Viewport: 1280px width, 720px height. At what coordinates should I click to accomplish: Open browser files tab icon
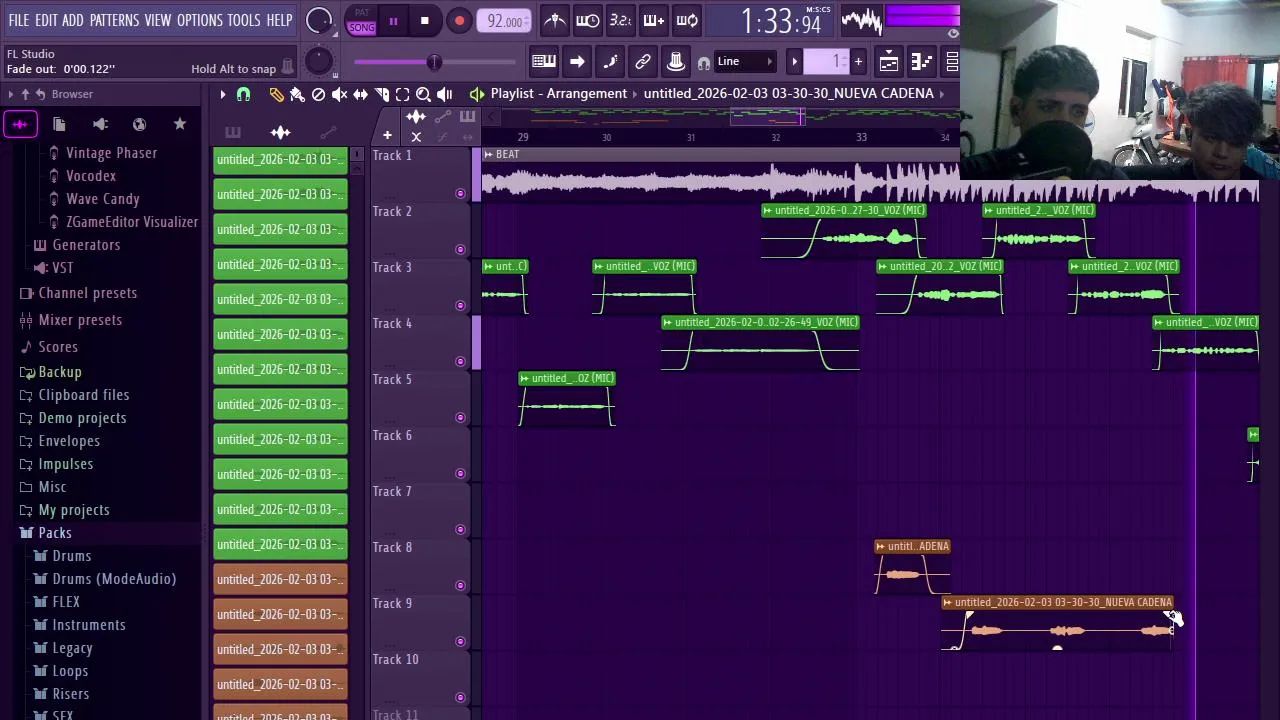(59, 124)
